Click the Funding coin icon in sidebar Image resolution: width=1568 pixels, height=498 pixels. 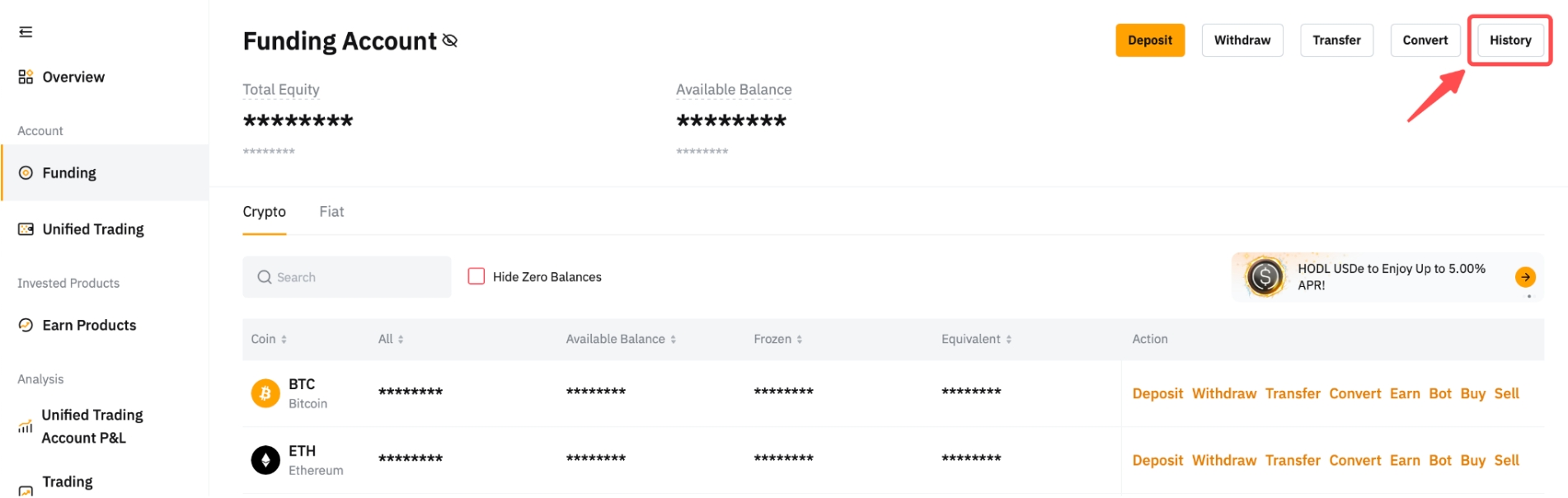26,173
